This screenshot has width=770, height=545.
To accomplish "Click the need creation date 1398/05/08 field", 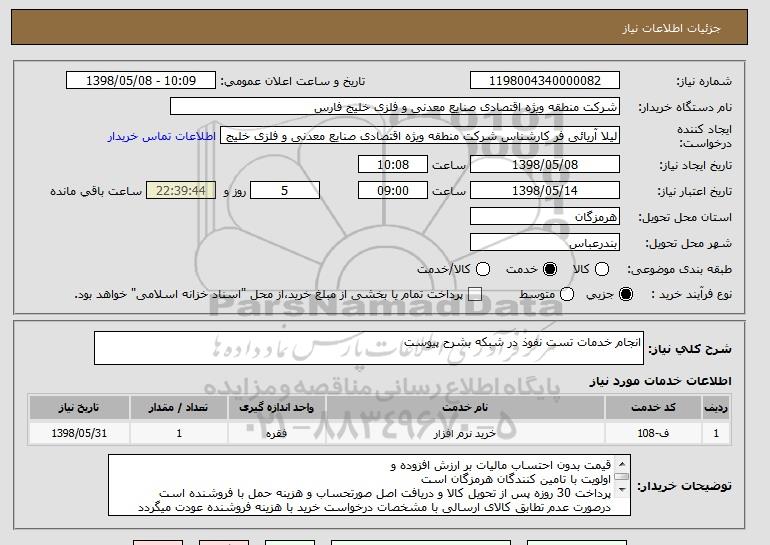I will [545, 164].
